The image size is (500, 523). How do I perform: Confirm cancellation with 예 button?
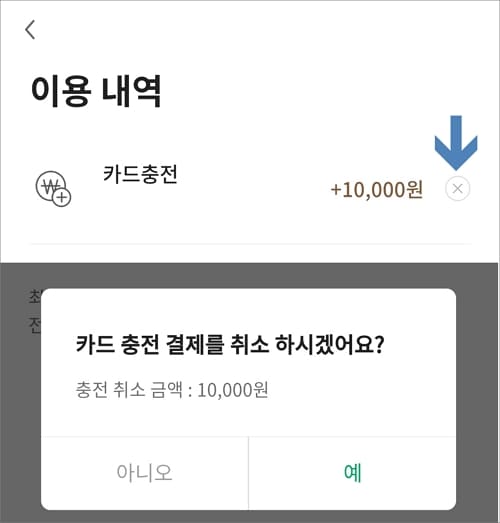tap(353, 473)
